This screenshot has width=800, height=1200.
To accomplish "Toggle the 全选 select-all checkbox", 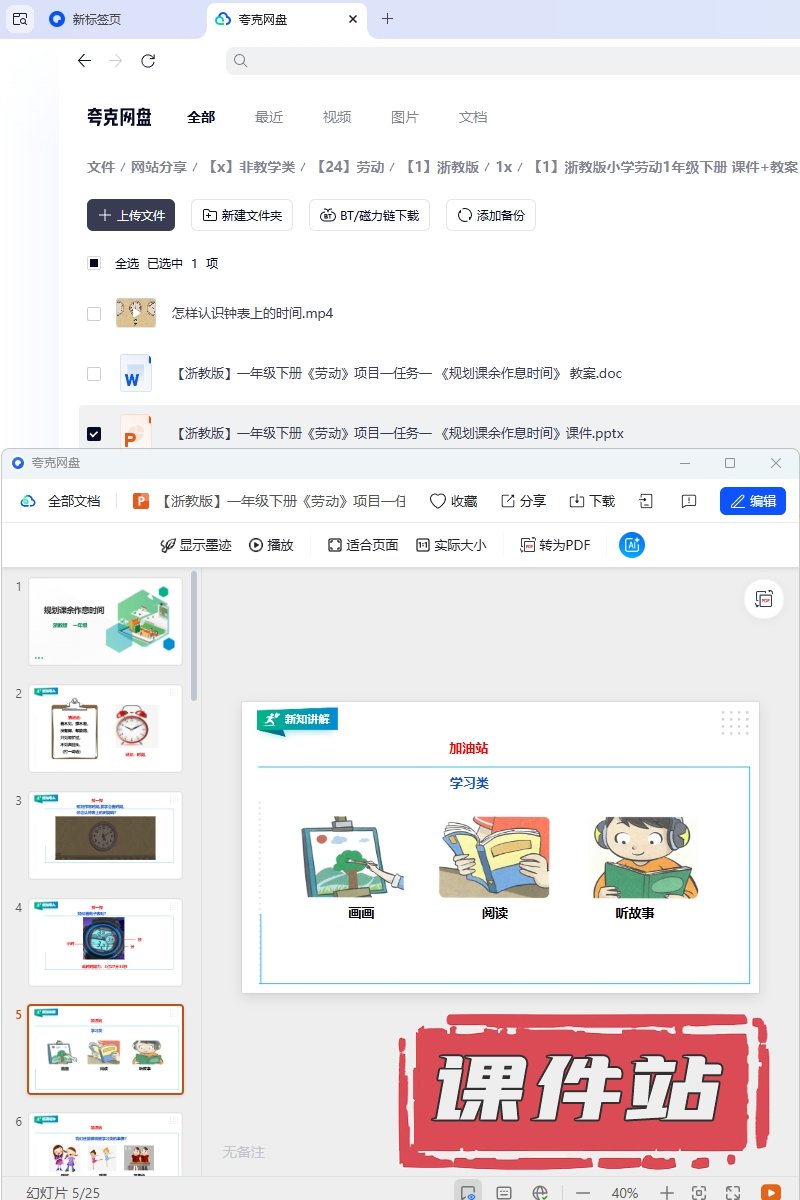I will coord(94,264).
